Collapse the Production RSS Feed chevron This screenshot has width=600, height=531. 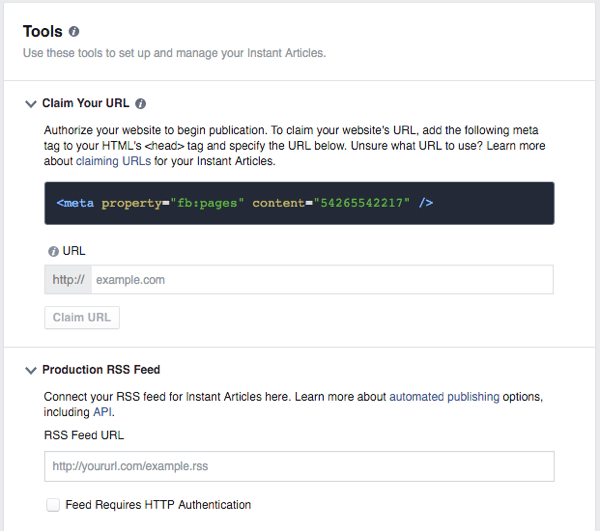tap(30, 370)
